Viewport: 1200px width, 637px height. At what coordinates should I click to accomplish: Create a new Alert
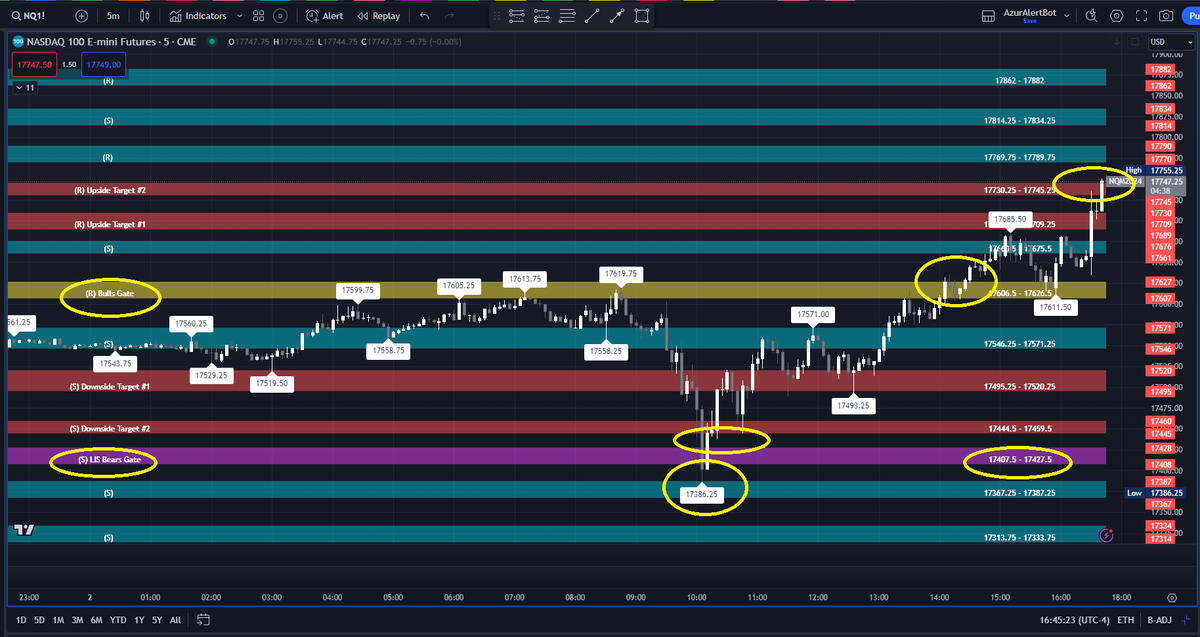pyautogui.click(x=324, y=16)
